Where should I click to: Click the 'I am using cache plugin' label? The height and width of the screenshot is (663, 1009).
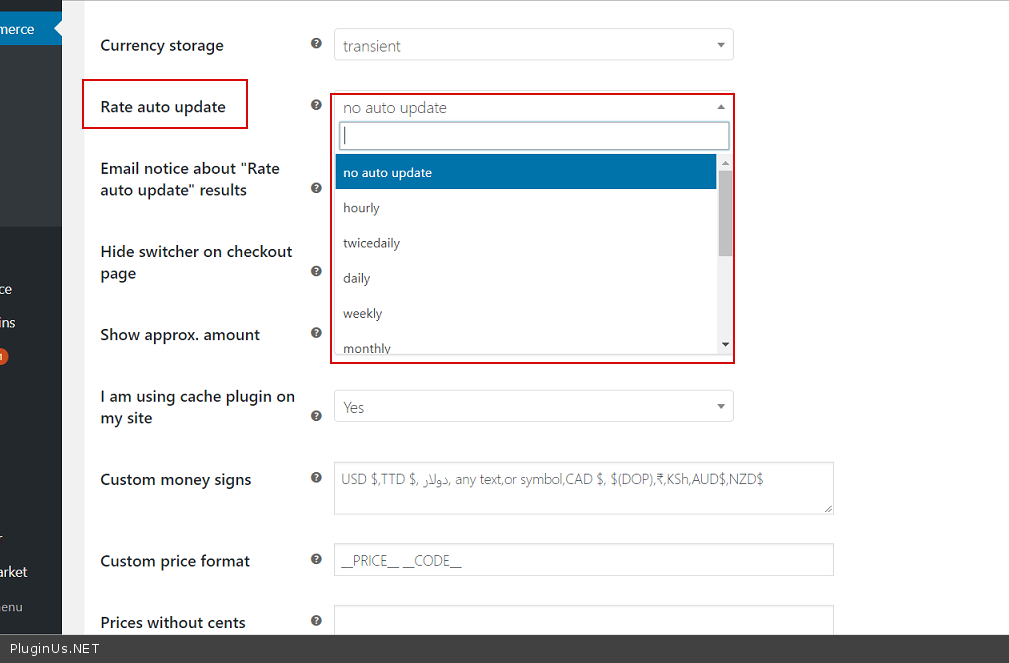198,407
